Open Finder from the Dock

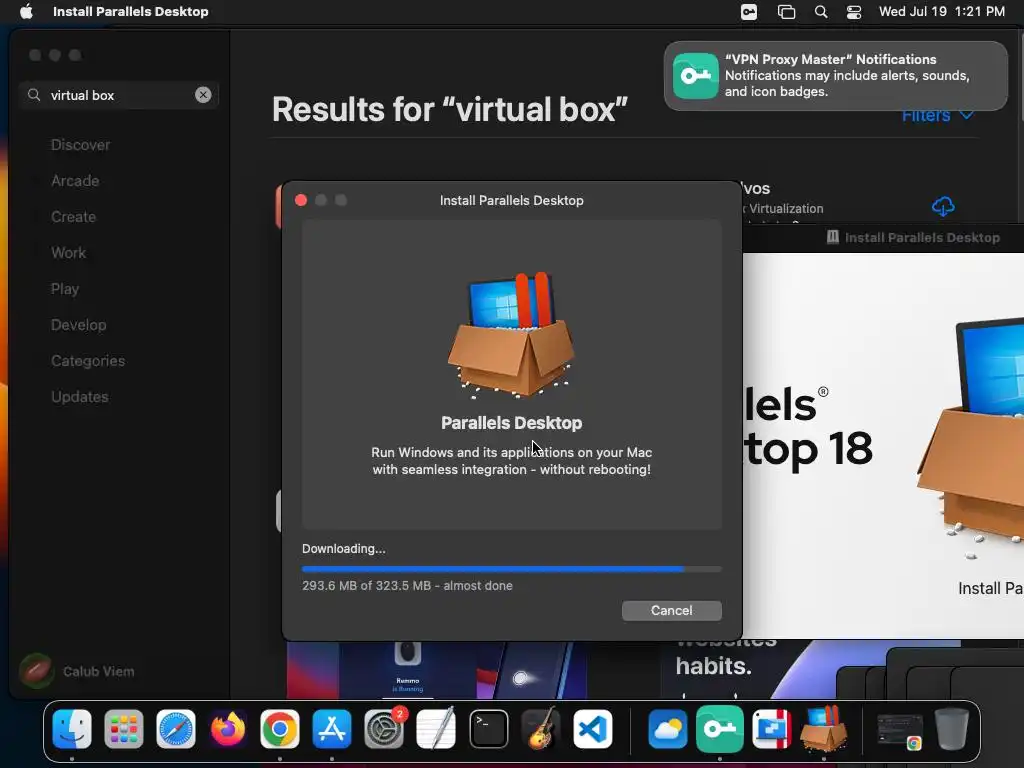point(72,729)
